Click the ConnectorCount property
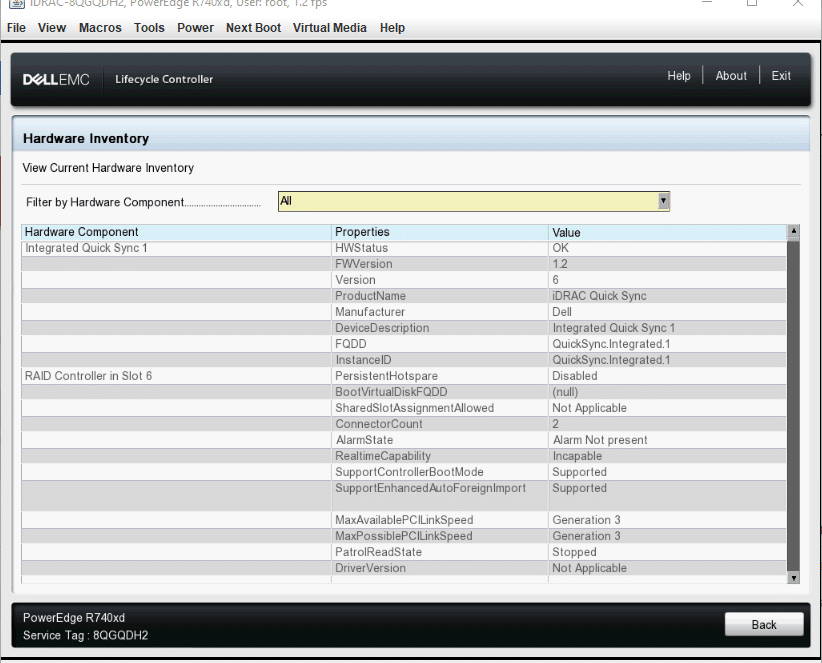822x663 pixels. click(x=379, y=424)
